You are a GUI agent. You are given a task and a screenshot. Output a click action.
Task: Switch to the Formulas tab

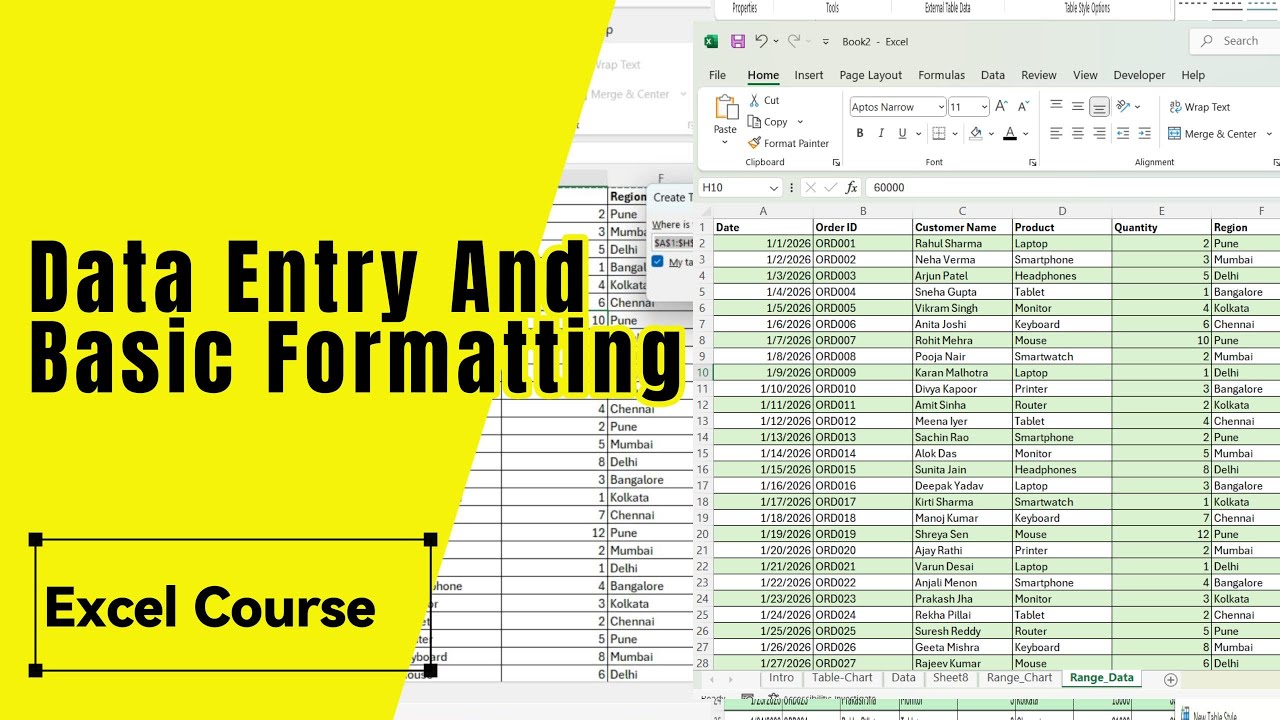942,75
